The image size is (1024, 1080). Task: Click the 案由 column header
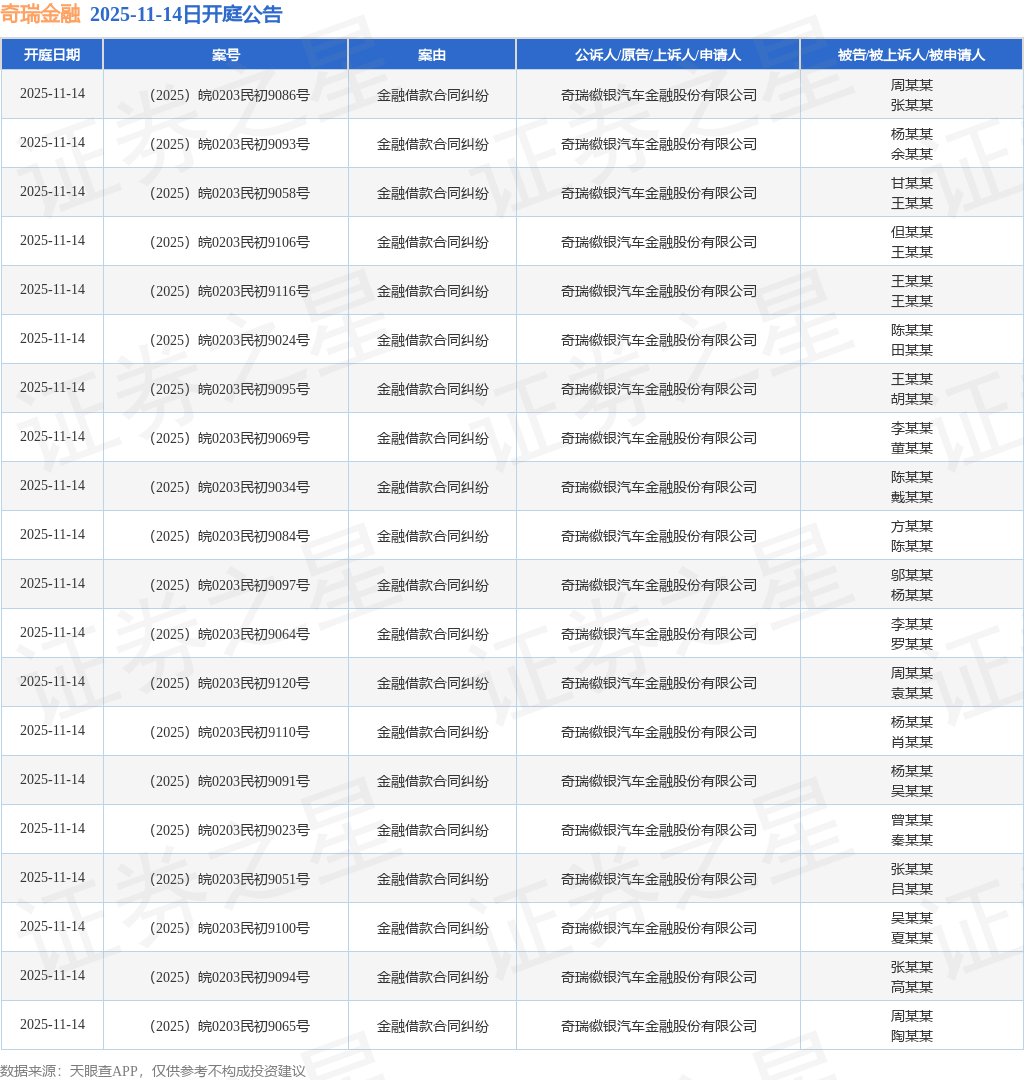coord(432,54)
